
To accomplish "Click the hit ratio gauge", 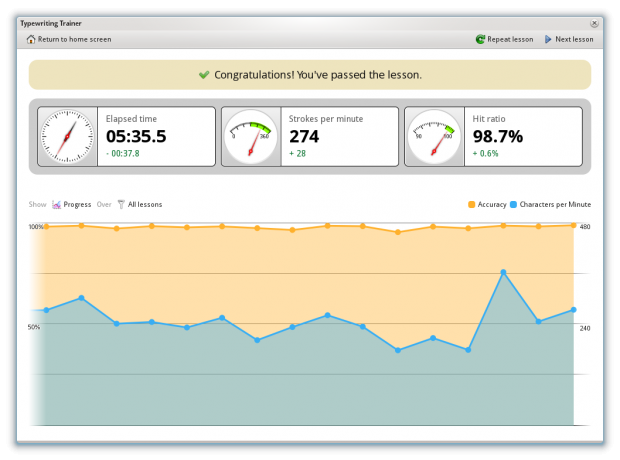I will tap(434, 136).
